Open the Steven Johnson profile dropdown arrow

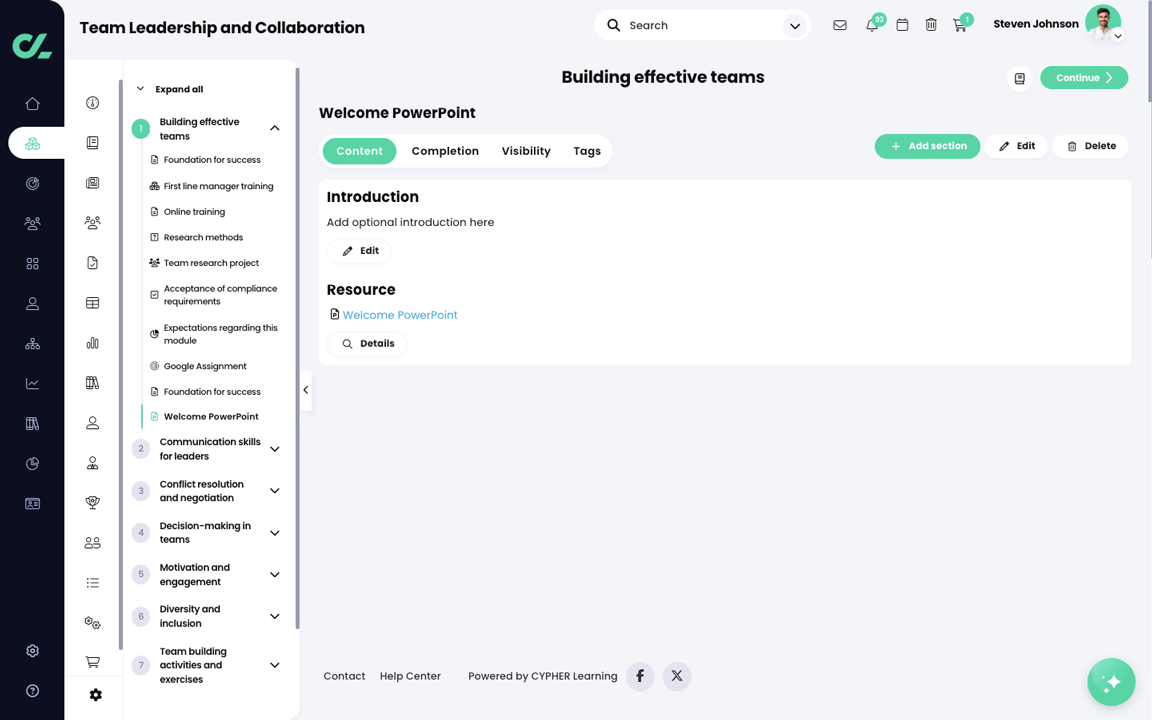[1119, 35]
